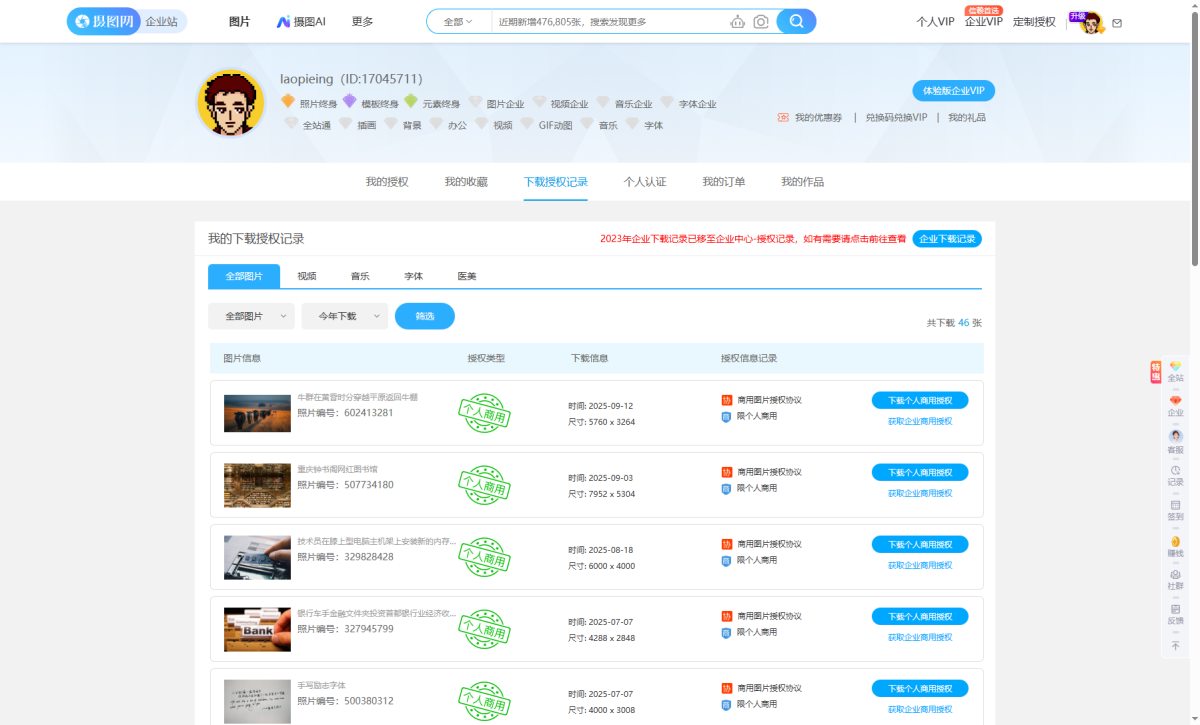Open image search via camera icon

pyautogui.click(x=761, y=21)
